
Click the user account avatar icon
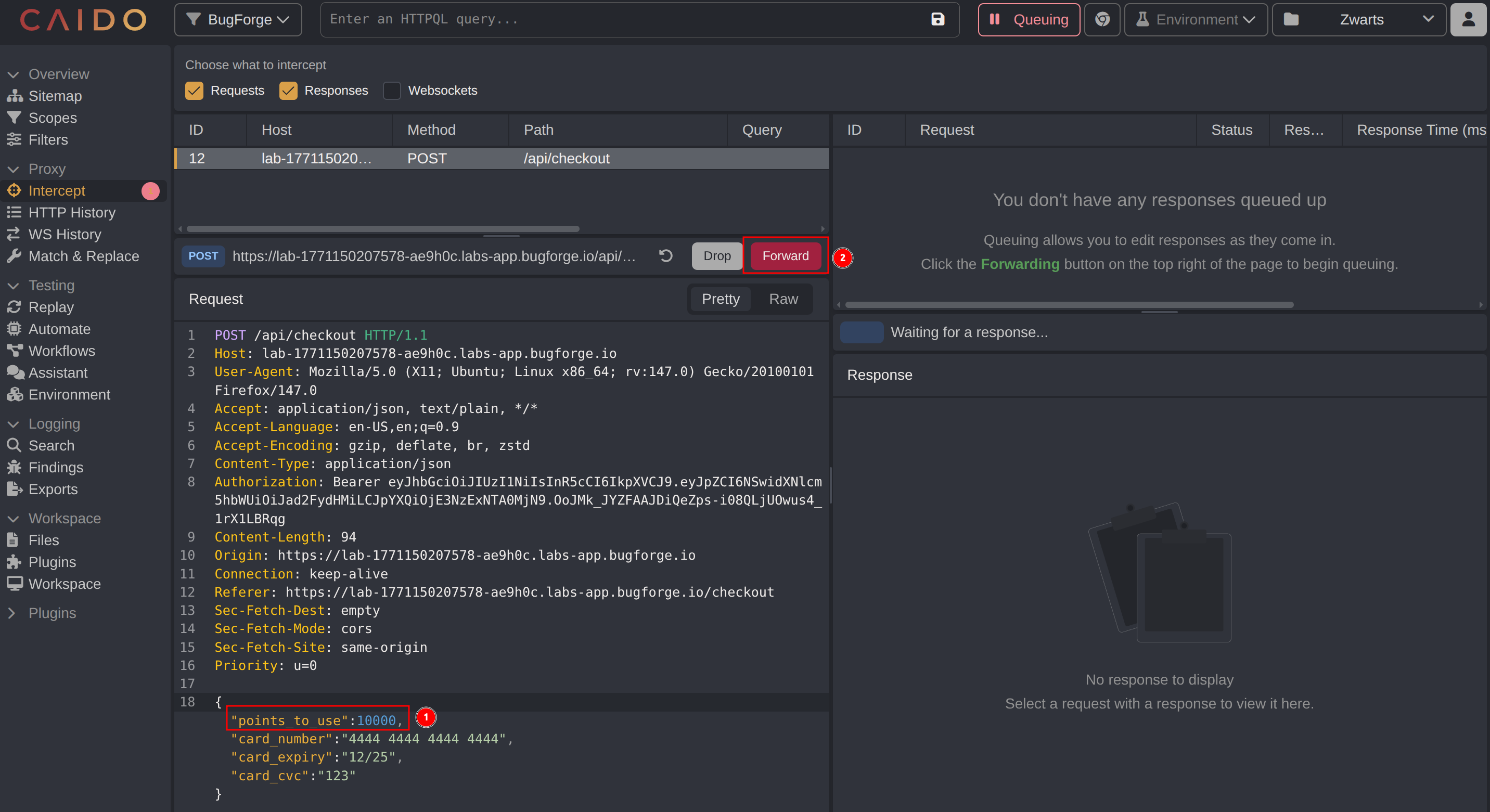tap(1468, 19)
